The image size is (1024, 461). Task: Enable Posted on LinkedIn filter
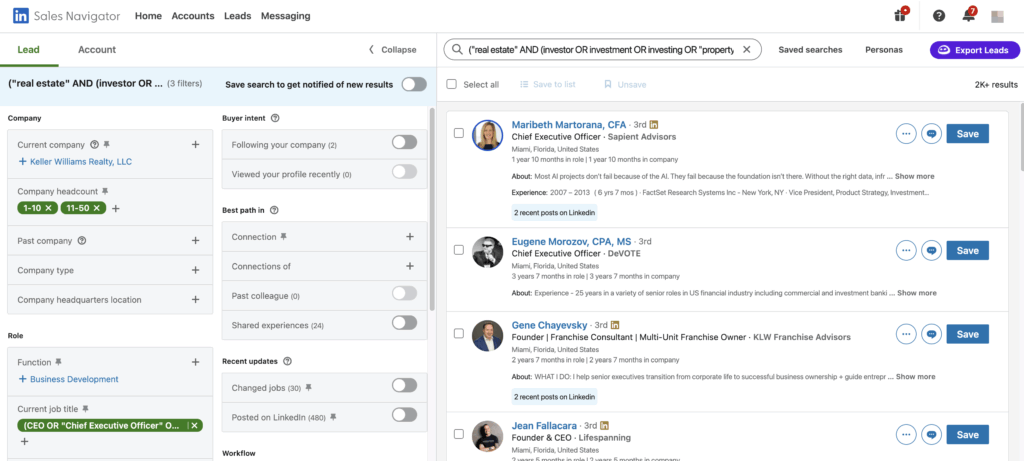coord(404,415)
